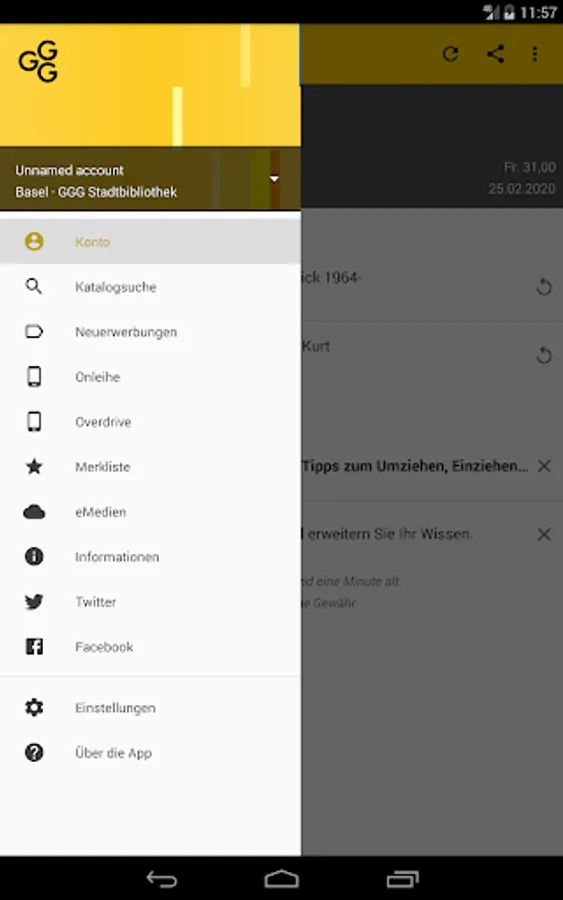Viewport: 563px width, 900px height.
Task: Tap the Katalogsuche magnifier icon
Action: [x=34, y=286]
